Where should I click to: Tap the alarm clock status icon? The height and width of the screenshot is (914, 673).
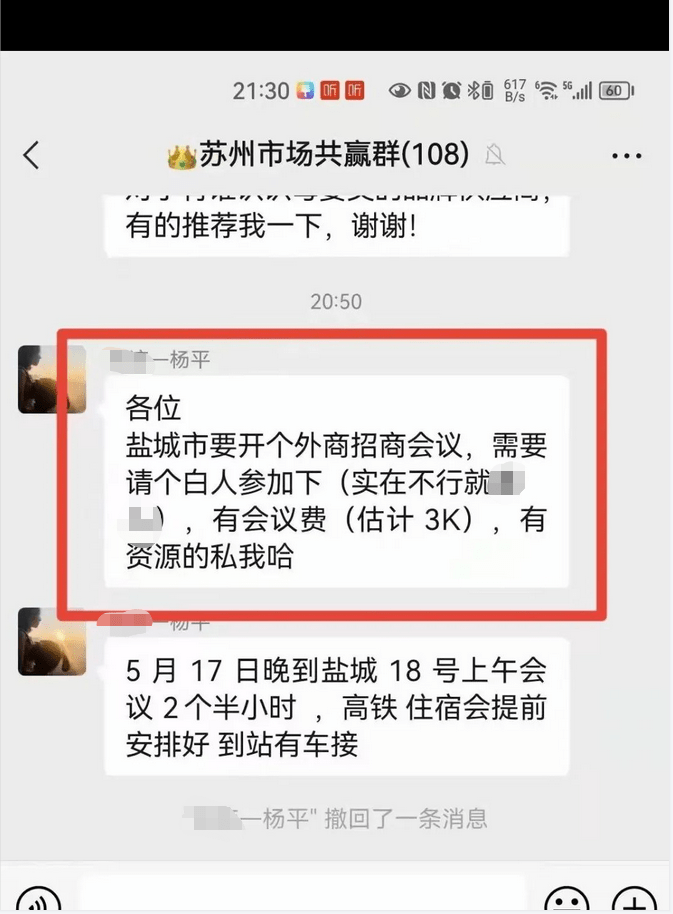pyautogui.click(x=451, y=90)
